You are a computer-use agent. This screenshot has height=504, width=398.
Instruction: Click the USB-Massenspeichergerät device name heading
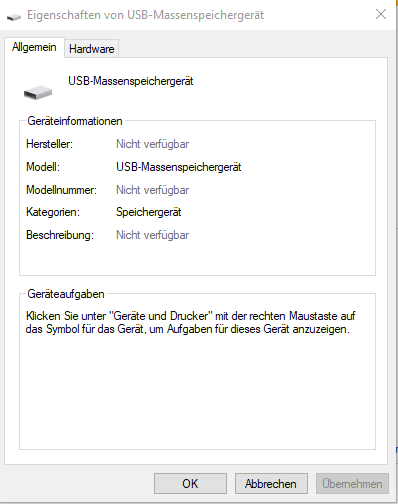pyautogui.click(x=131, y=81)
